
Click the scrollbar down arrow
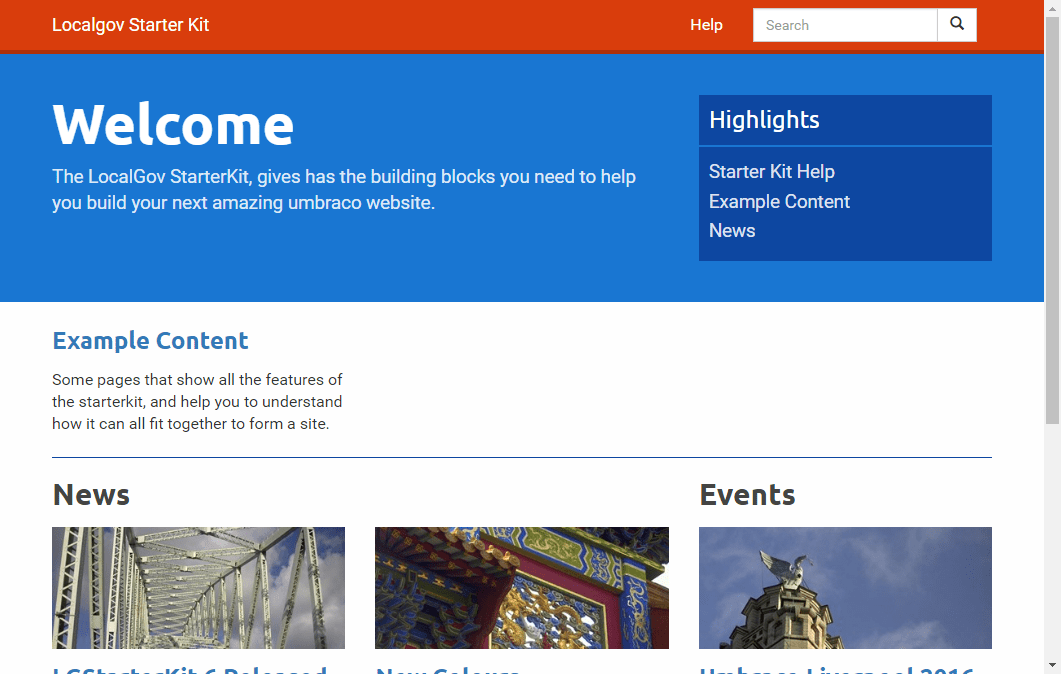(x=1052, y=665)
